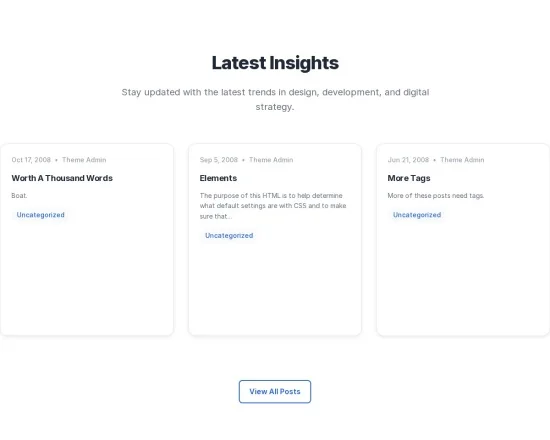Click Theme Admin author on Jun 21 post
550x440 pixels.
point(462,160)
